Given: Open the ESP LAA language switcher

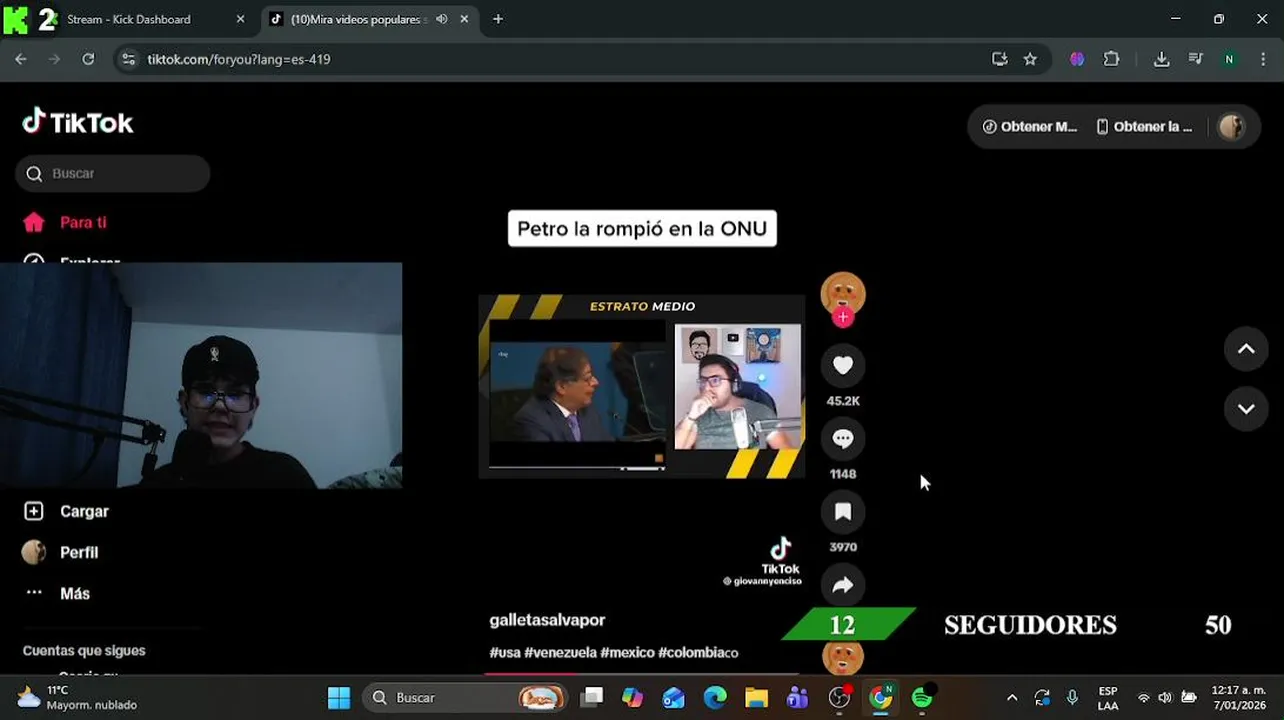Looking at the screenshot, I should 1108,697.
